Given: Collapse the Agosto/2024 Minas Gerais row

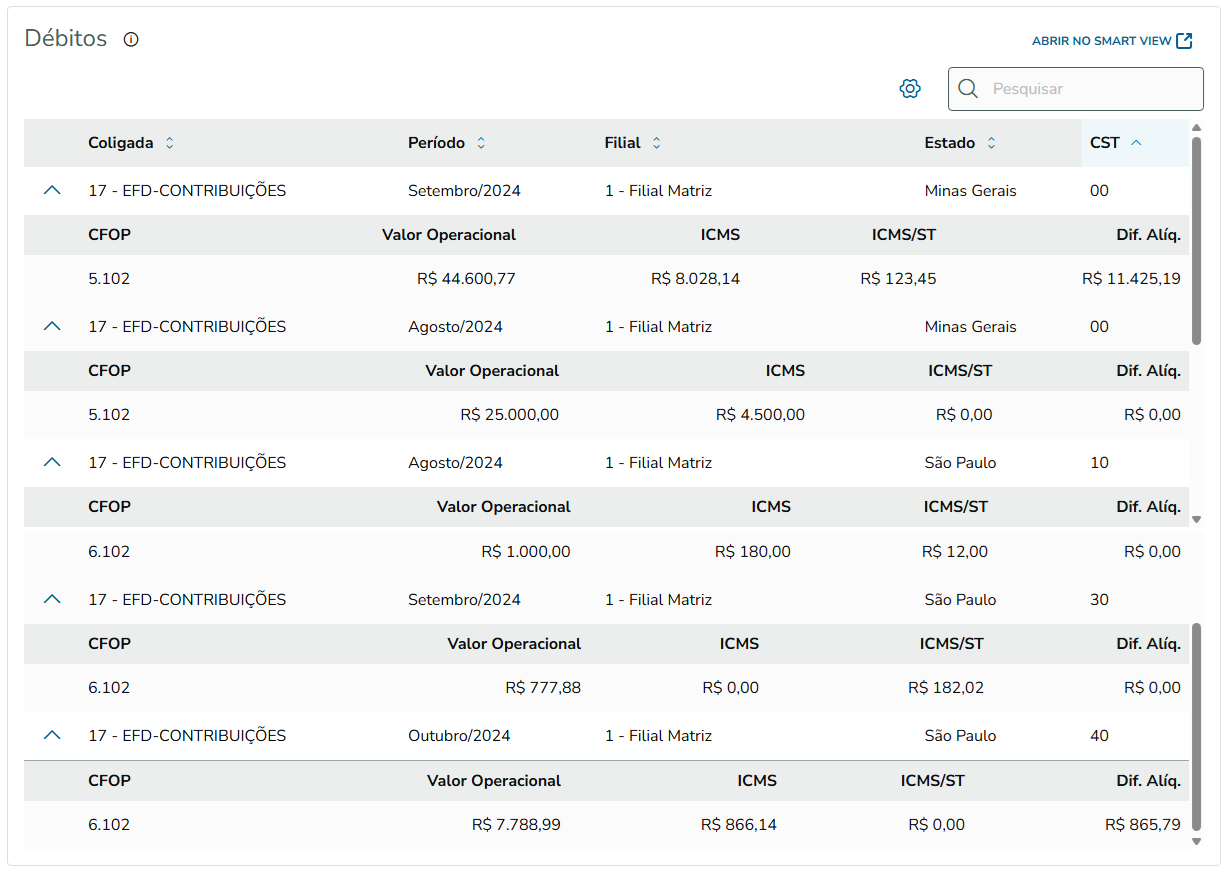Looking at the screenshot, I should (53, 326).
